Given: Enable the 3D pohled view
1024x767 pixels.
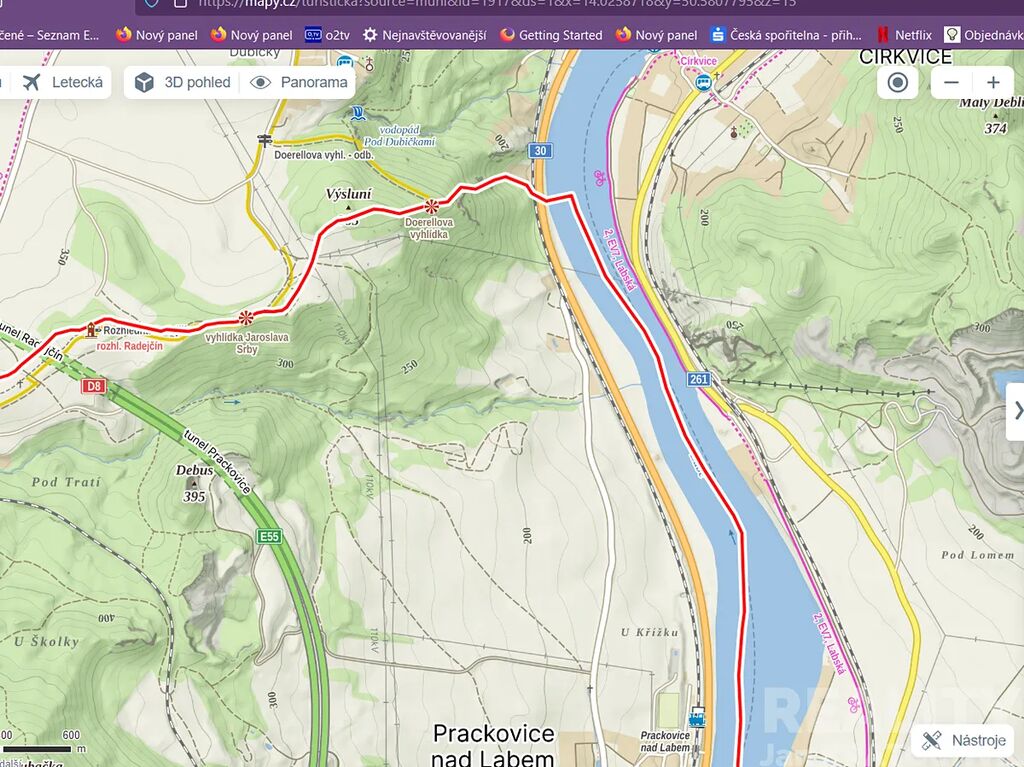Looking at the screenshot, I should pyautogui.click(x=182, y=82).
